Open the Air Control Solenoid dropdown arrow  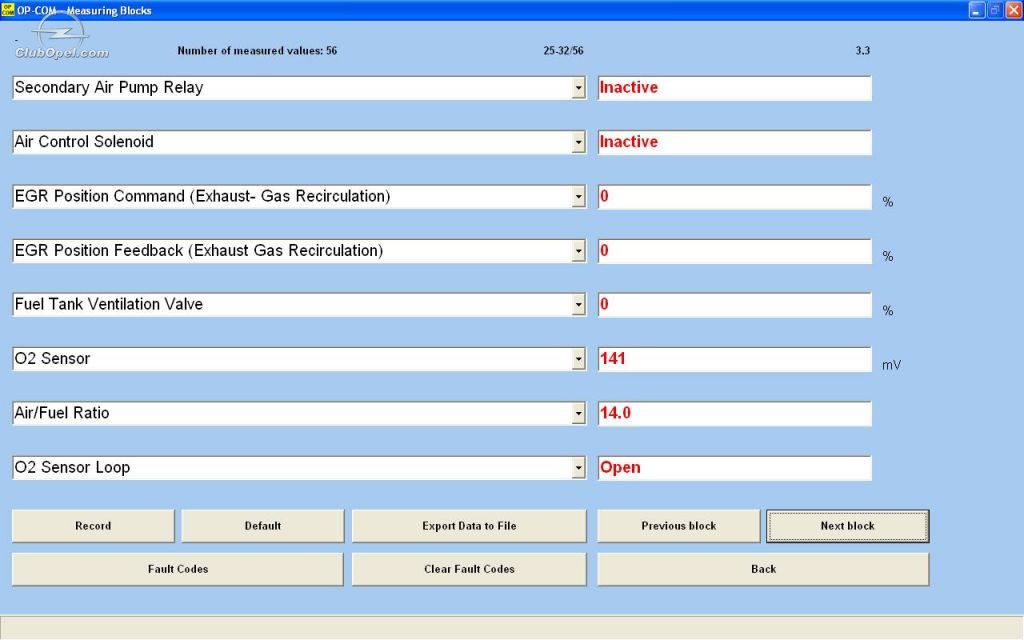click(x=578, y=142)
